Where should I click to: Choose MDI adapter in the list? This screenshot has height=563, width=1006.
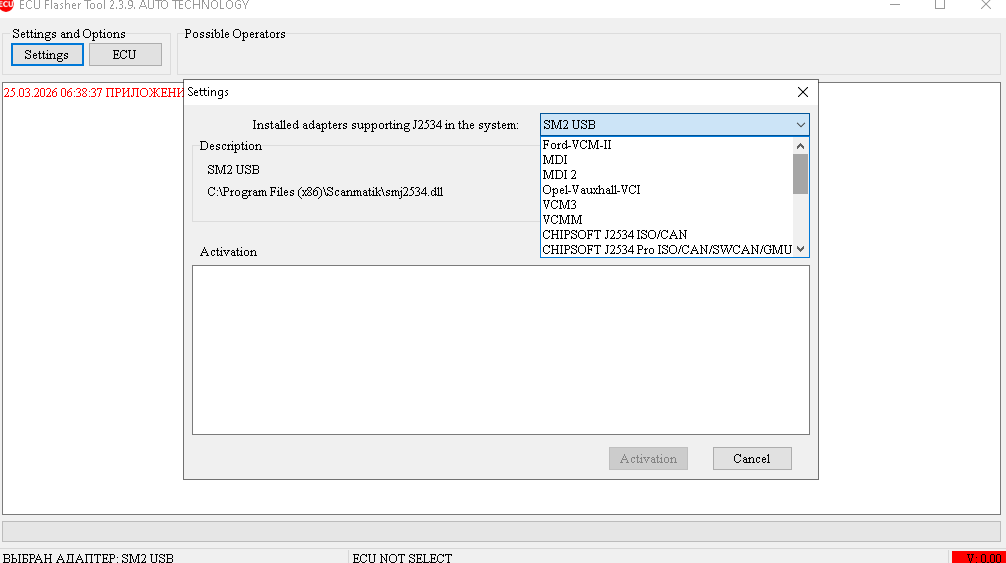coord(555,160)
